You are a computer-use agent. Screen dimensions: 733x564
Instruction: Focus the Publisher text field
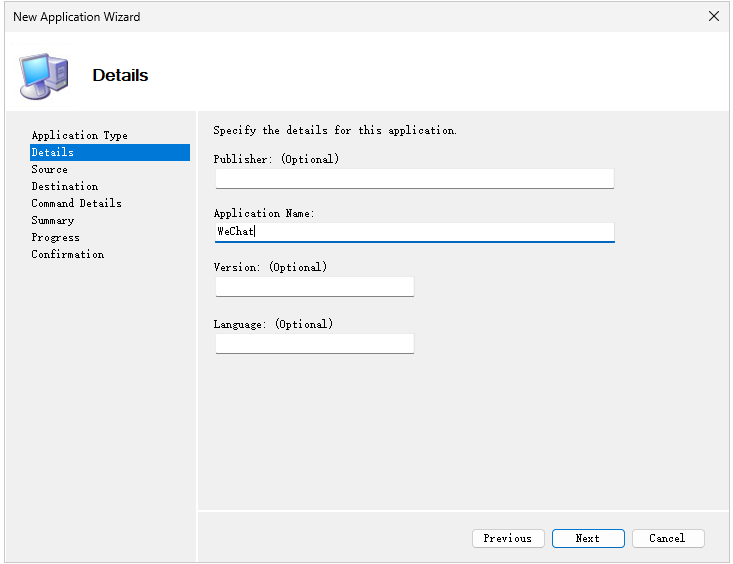point(414,178)
